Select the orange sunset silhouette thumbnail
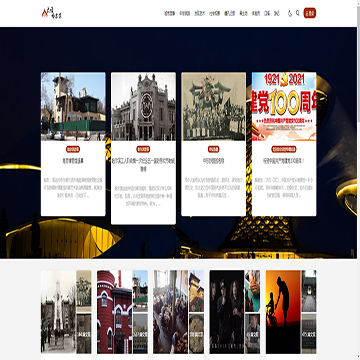This screenshot has width=360, height=360. [x=283, y=312]
